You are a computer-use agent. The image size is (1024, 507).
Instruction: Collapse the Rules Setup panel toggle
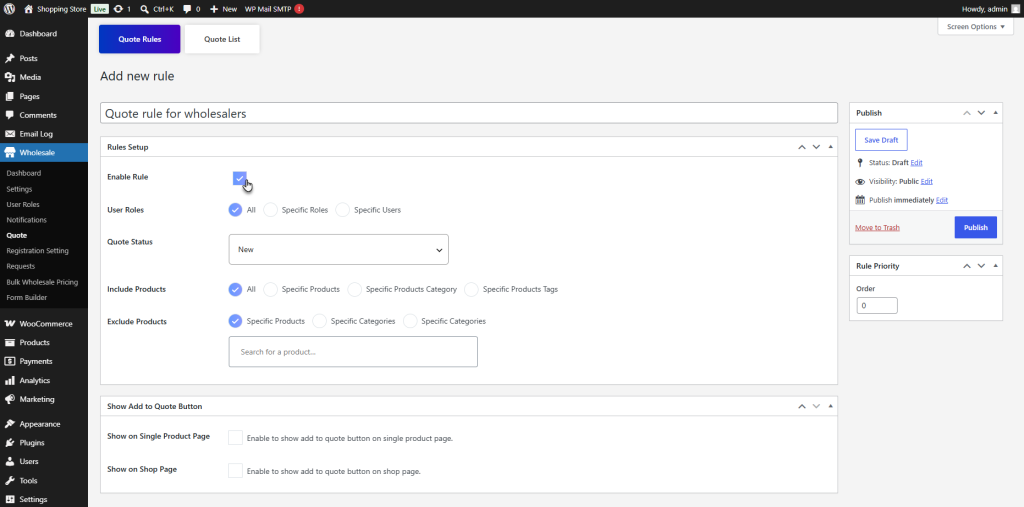click(831, 147)
